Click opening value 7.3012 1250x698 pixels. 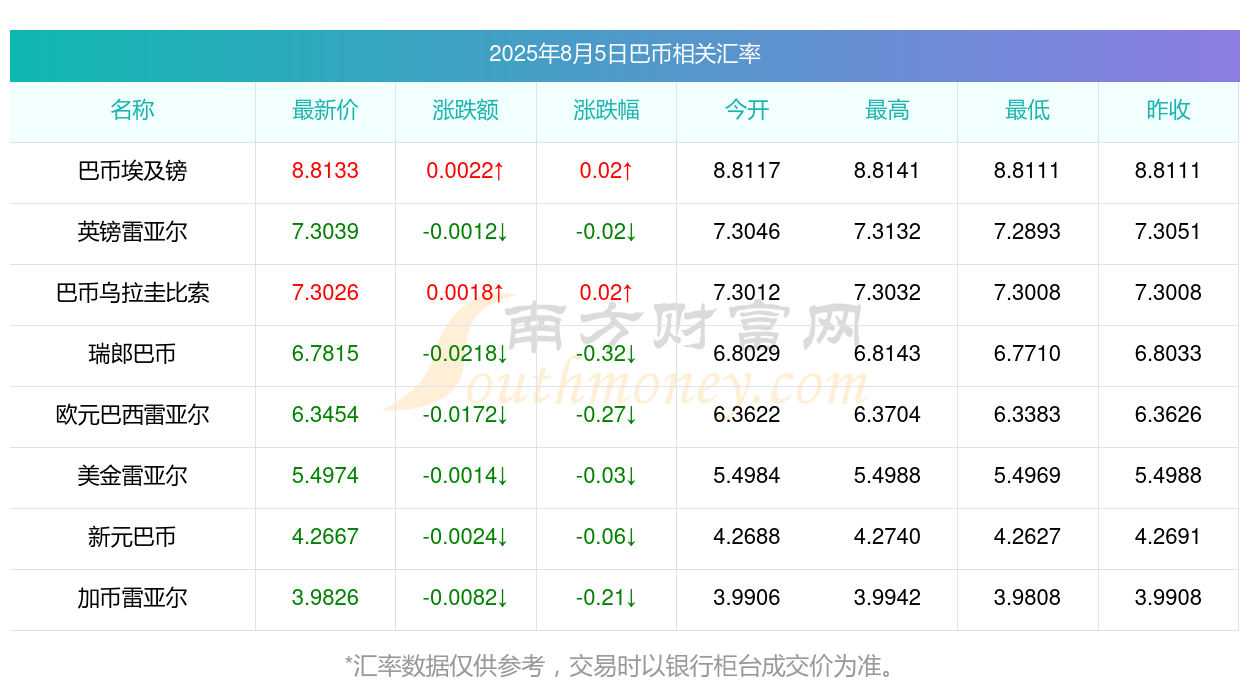pos(747,293)
